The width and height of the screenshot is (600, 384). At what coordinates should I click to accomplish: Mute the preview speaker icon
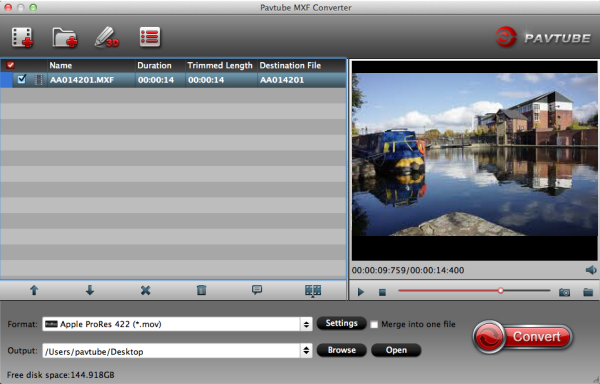(591, 270)
